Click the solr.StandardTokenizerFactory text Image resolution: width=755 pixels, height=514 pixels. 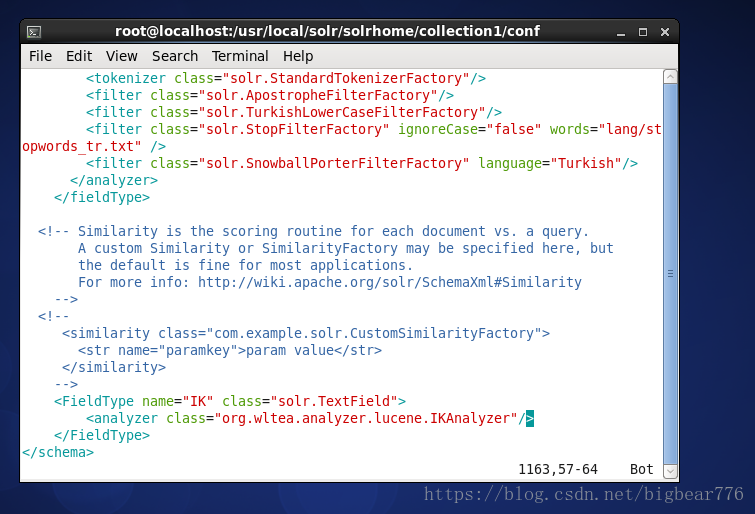pyautogui.click(x=345, y=78)
